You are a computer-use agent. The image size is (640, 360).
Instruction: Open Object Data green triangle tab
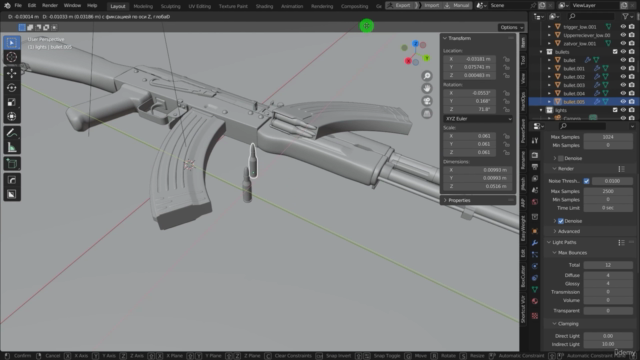click(535, 289)
